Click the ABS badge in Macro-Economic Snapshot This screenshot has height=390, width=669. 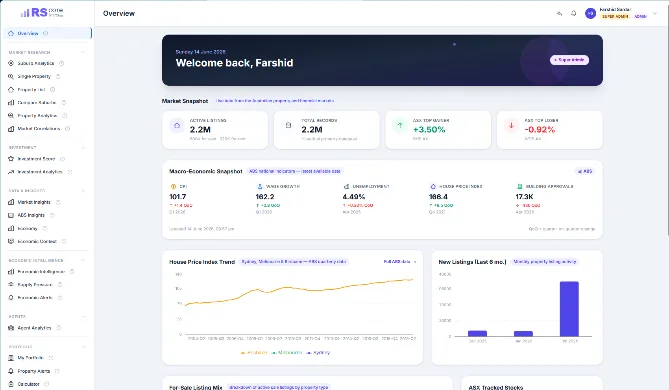[585, 171]
